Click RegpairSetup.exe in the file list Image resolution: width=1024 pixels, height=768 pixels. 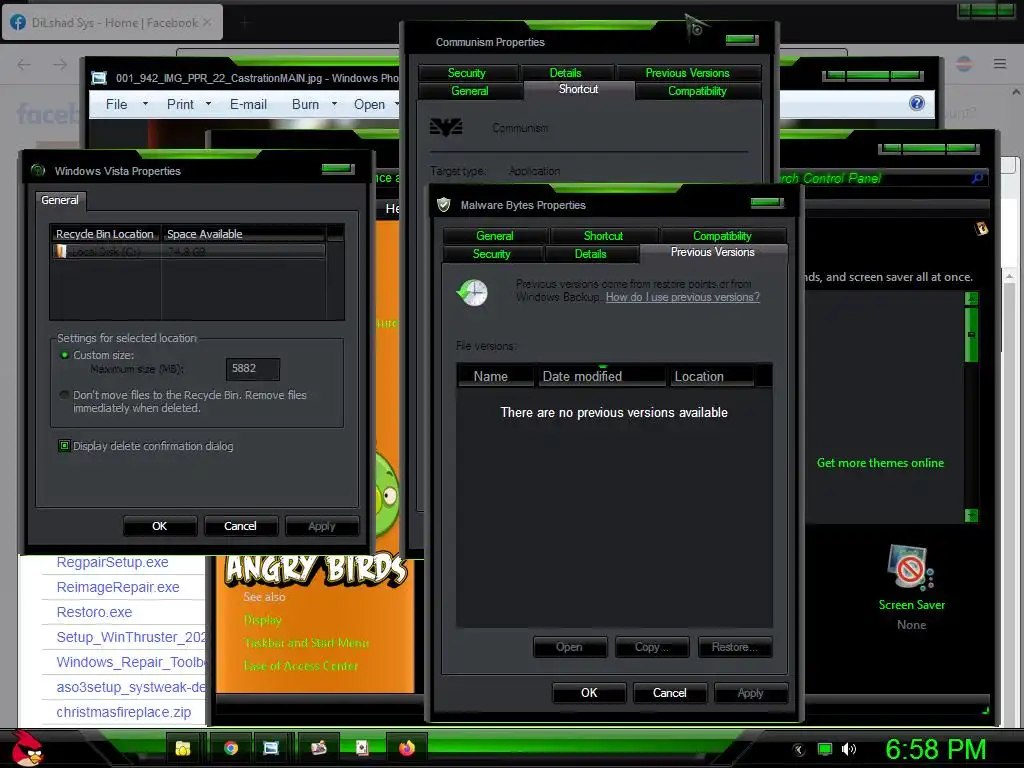pyautogui.click(x=112, y=562)
